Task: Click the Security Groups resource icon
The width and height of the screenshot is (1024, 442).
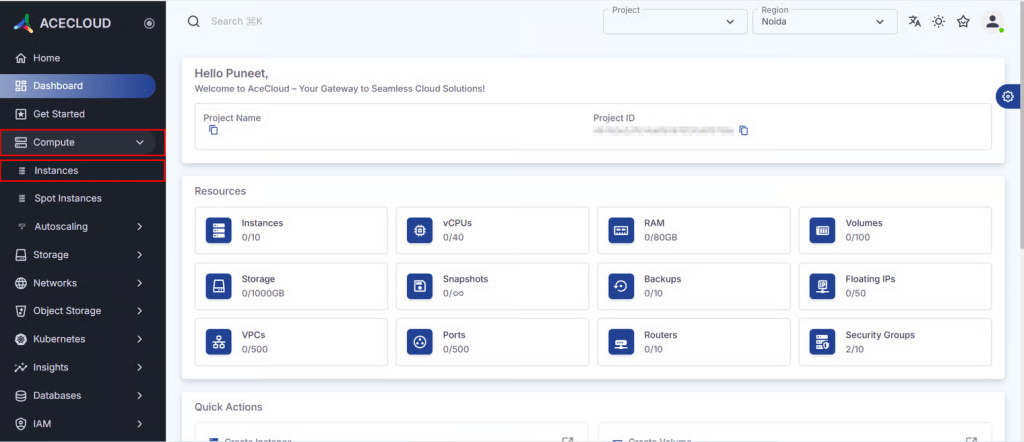Action: [x=823, y=342]
